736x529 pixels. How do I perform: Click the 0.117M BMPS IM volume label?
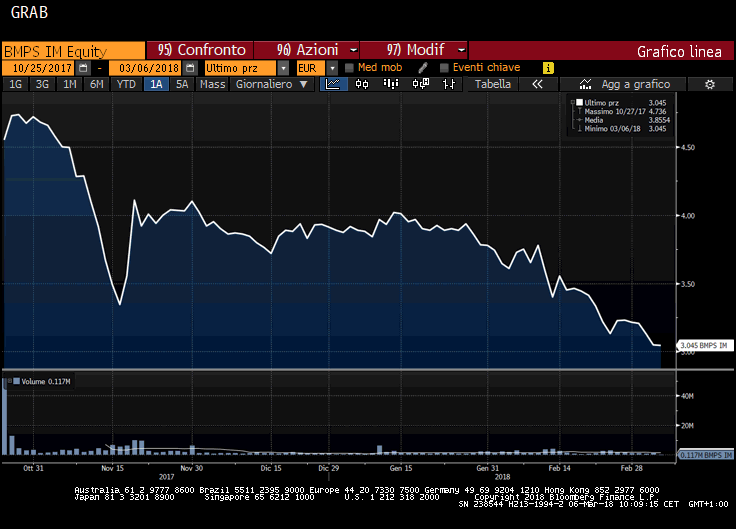(705, 455)
